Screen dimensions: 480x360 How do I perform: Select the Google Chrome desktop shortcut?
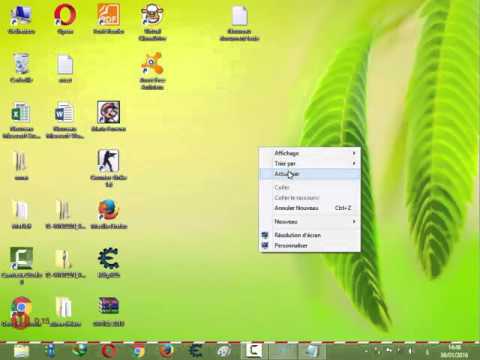tap(21, 311)
